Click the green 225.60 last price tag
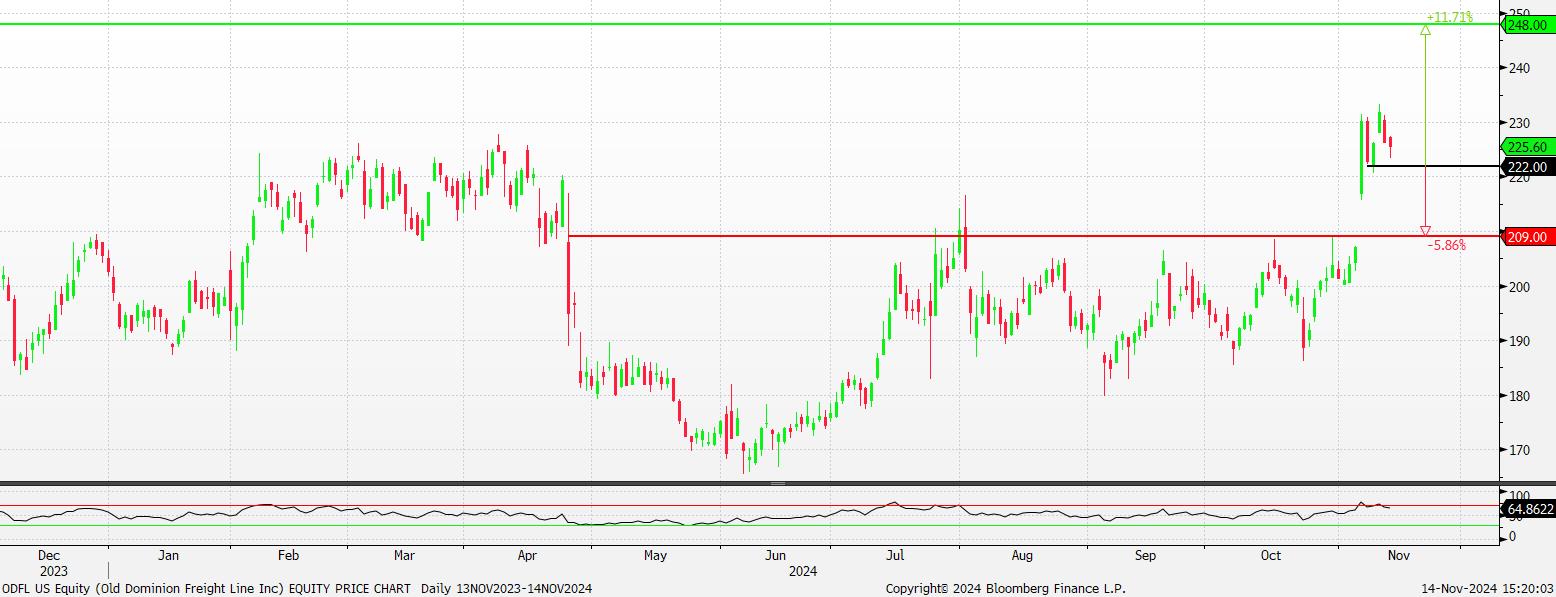Image resolution: width=1556 pixels, height=597 pixels. (x=1527, y=146)
